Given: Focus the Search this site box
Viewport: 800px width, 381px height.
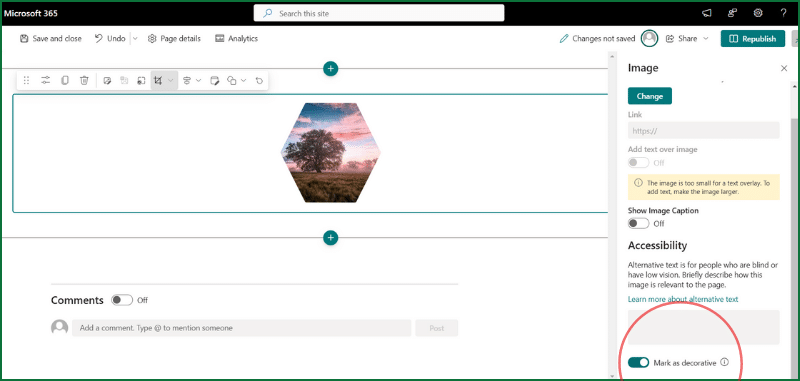Looking at the screenshot, I should coord(379,13).
